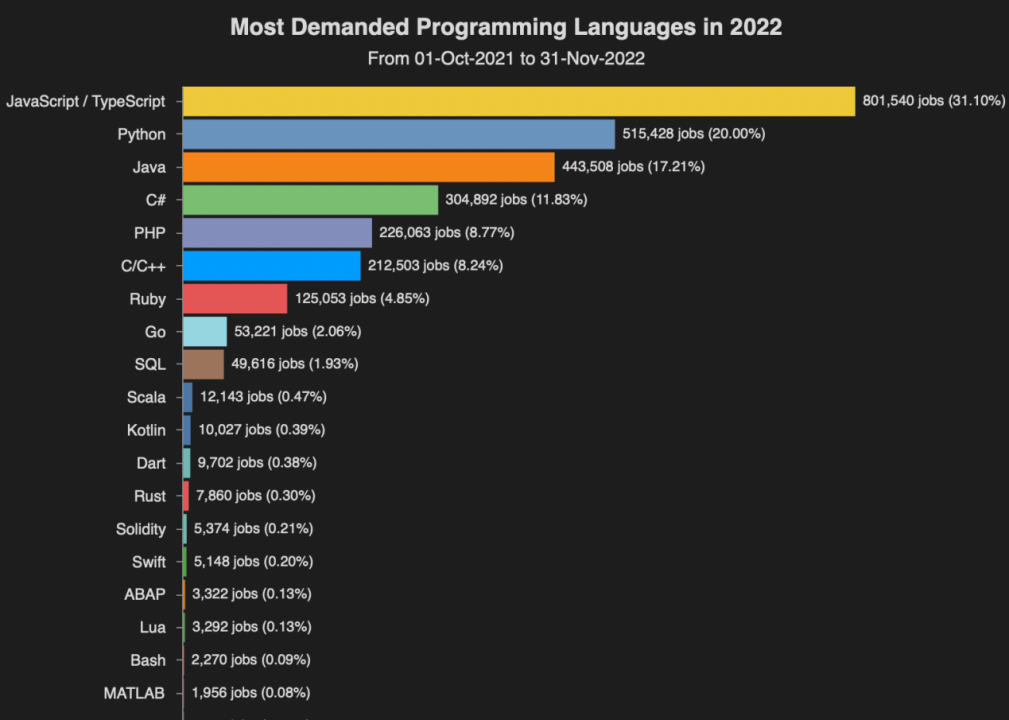Click the subtitle 'From 01-Oct-2021 to 31-Nov-2022'
This screenshot has width=1009, height=720.
[x=506, y=59]
